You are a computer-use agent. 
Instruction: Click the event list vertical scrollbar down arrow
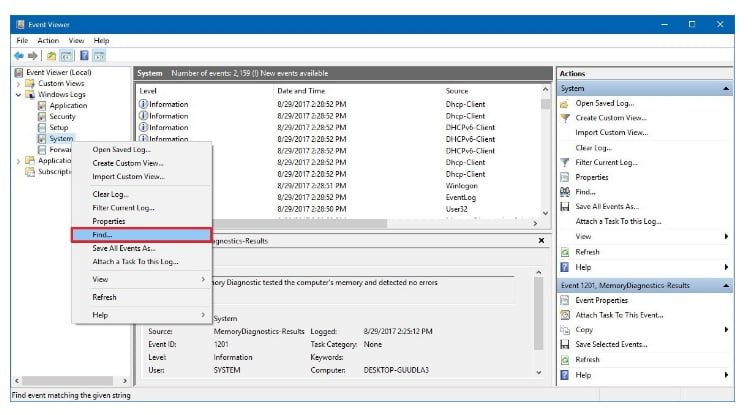click(545, 213)
